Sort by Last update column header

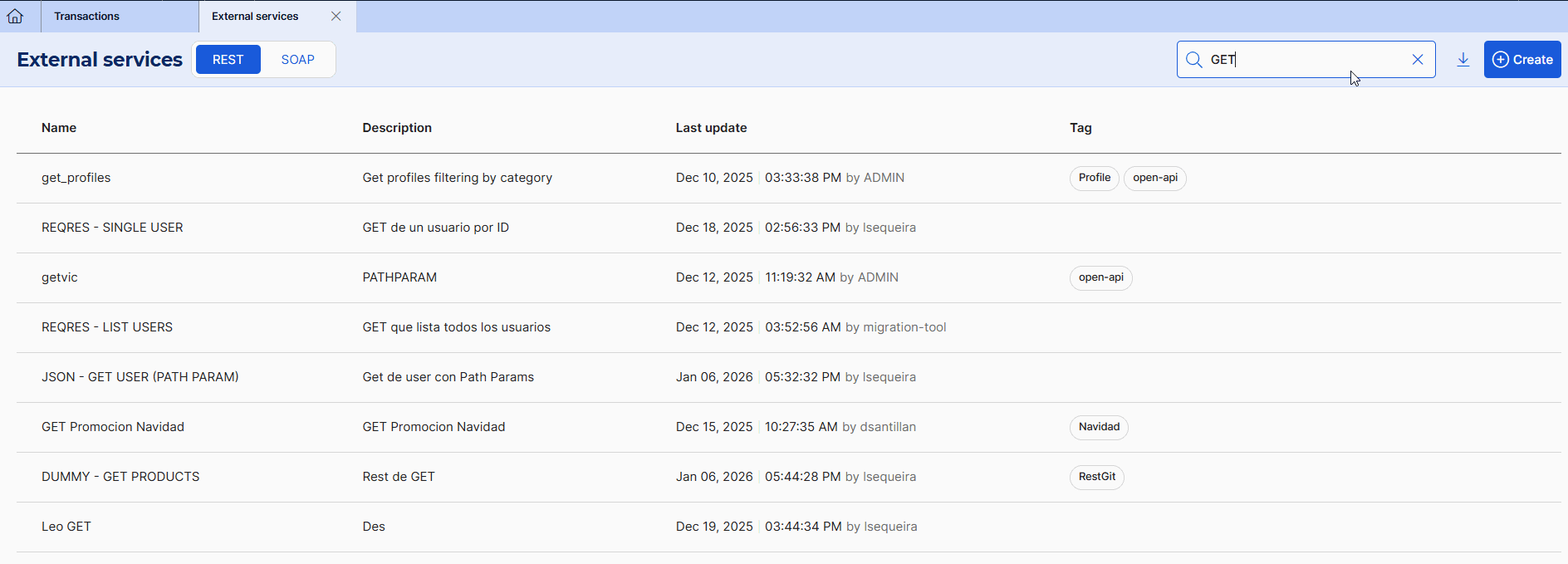coord(711,128)
